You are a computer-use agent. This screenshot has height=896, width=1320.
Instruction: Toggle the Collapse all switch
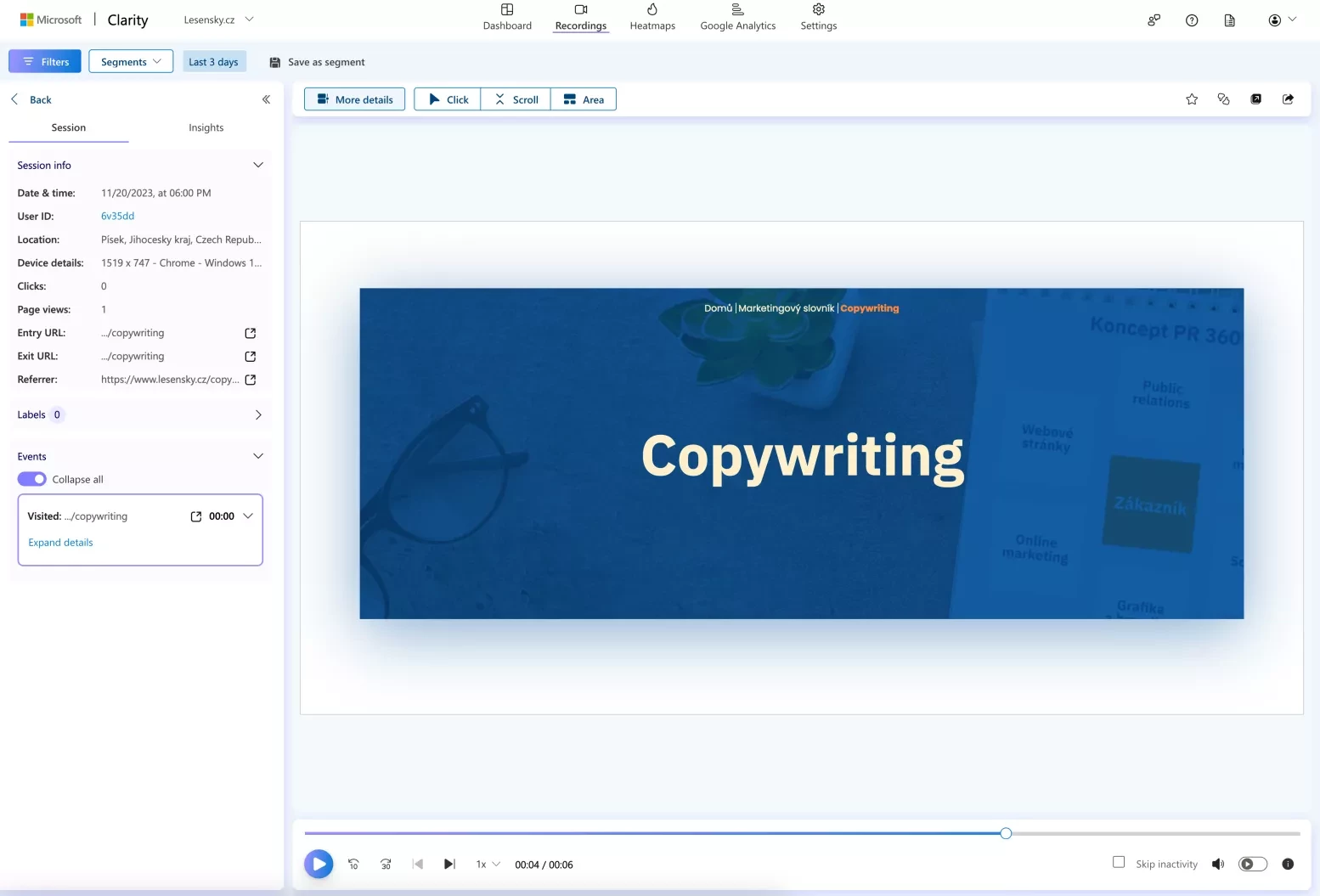[x=32, y=479]
